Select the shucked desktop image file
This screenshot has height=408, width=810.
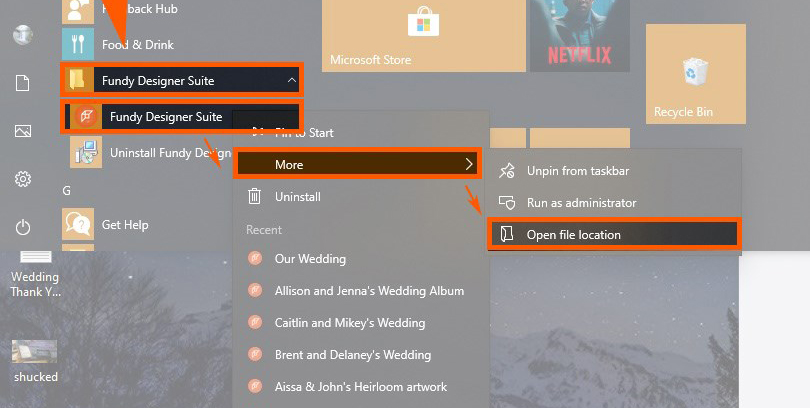coord(35,361)
